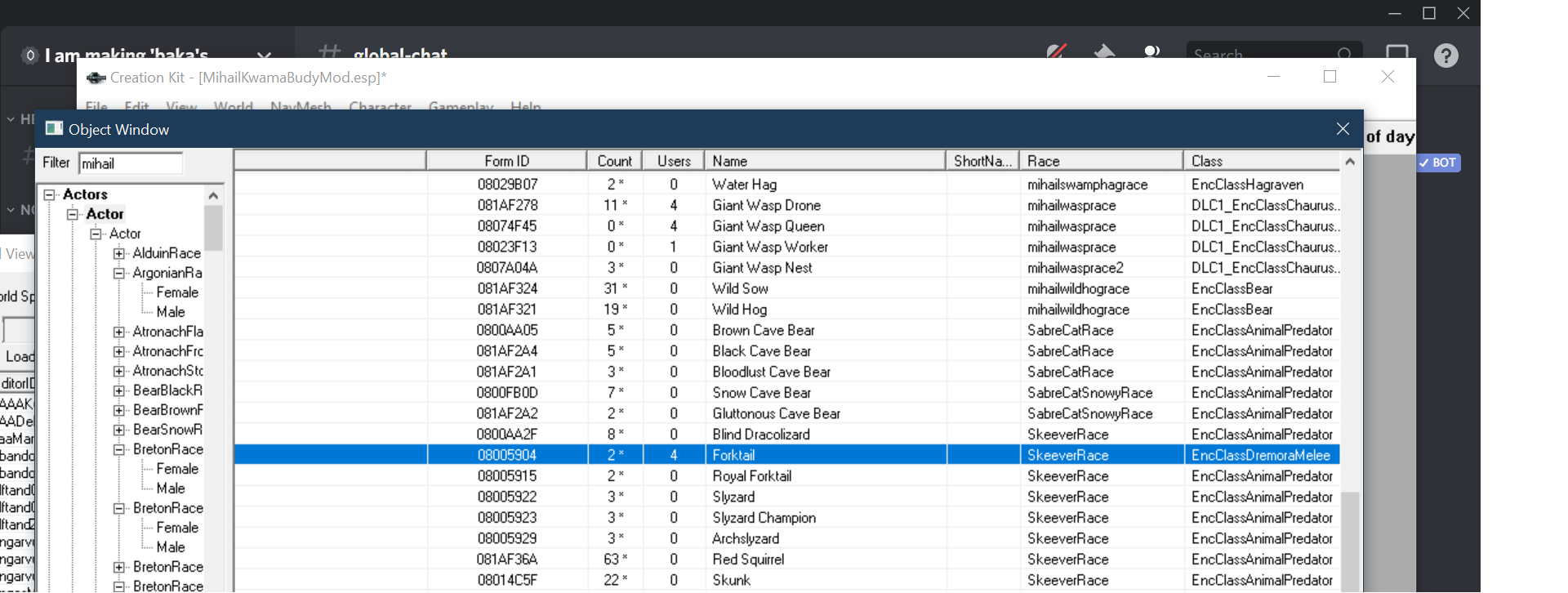Select the Water Hag row
Screen dimensions: 1568x593
(787, 185)
